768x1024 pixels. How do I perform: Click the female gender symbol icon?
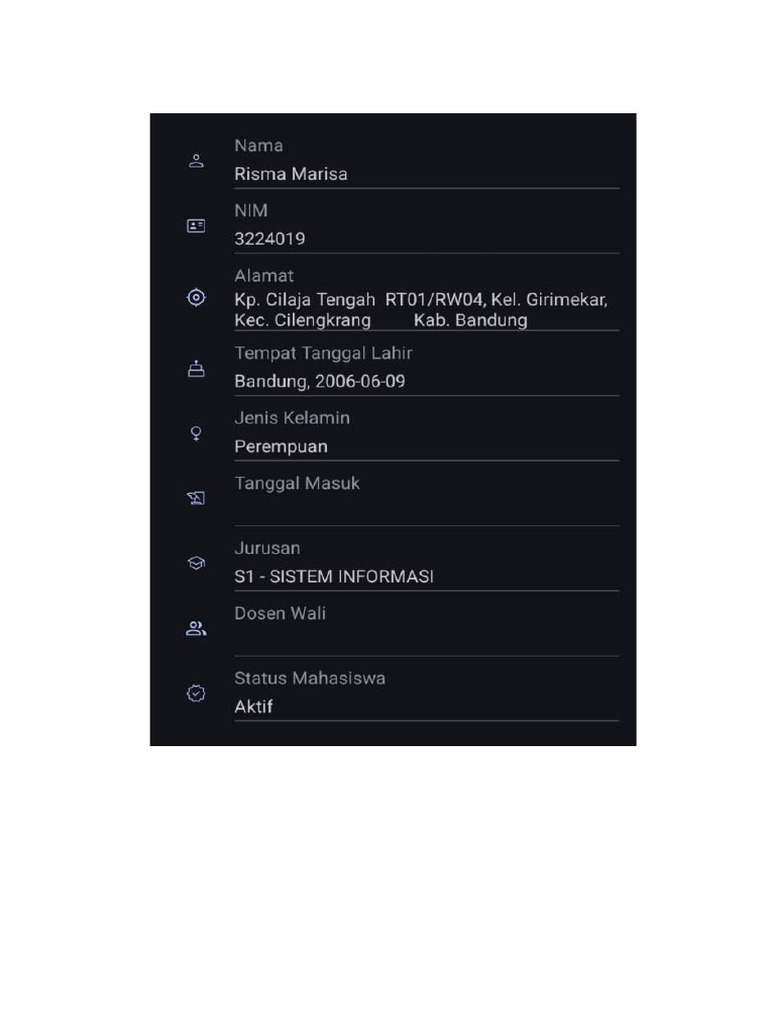[x=196, y=433]
